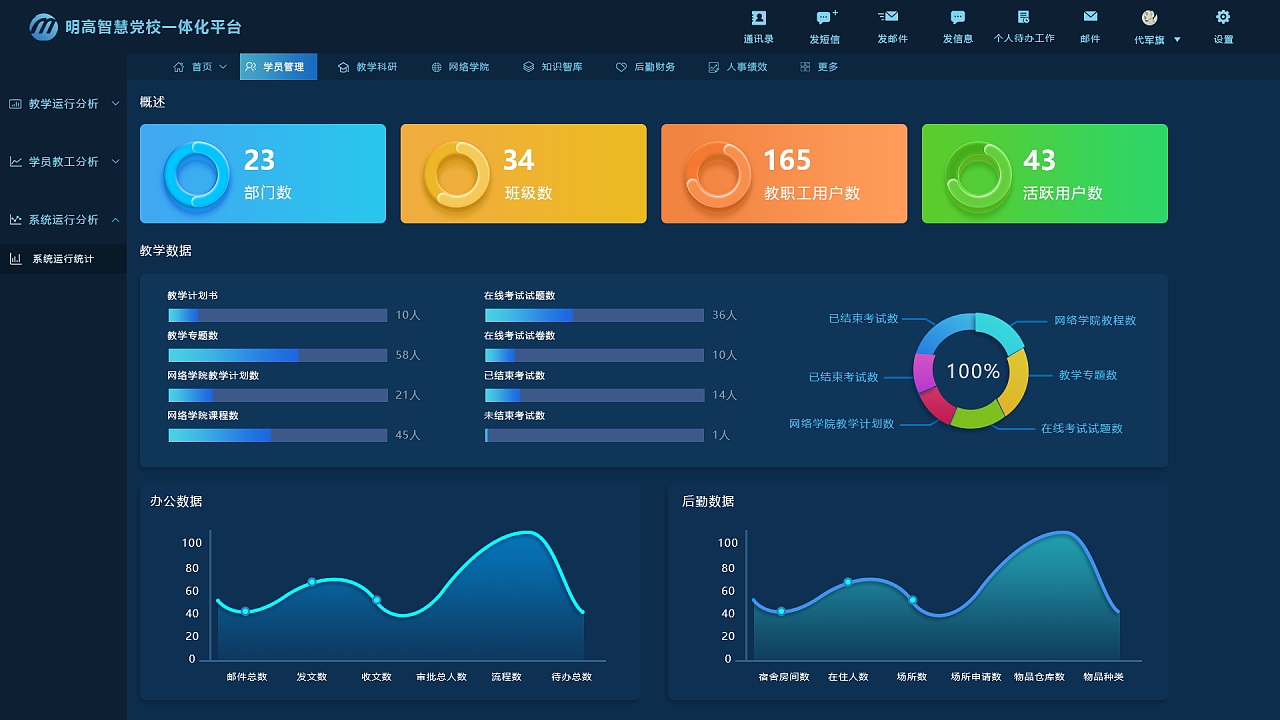The height and width of the screenshot is (720, 1280).
Task: Expand 教学运行分析 sidebar section
Action: [64, 104]
